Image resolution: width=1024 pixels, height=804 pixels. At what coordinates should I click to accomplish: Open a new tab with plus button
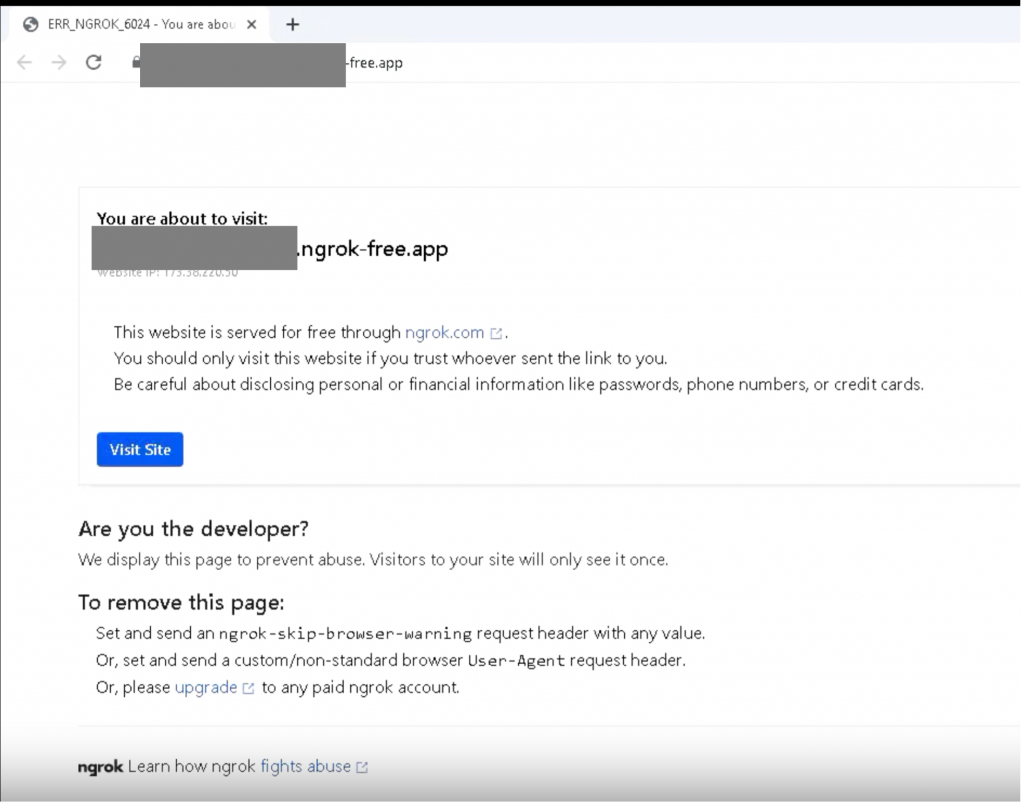(292, 24)
